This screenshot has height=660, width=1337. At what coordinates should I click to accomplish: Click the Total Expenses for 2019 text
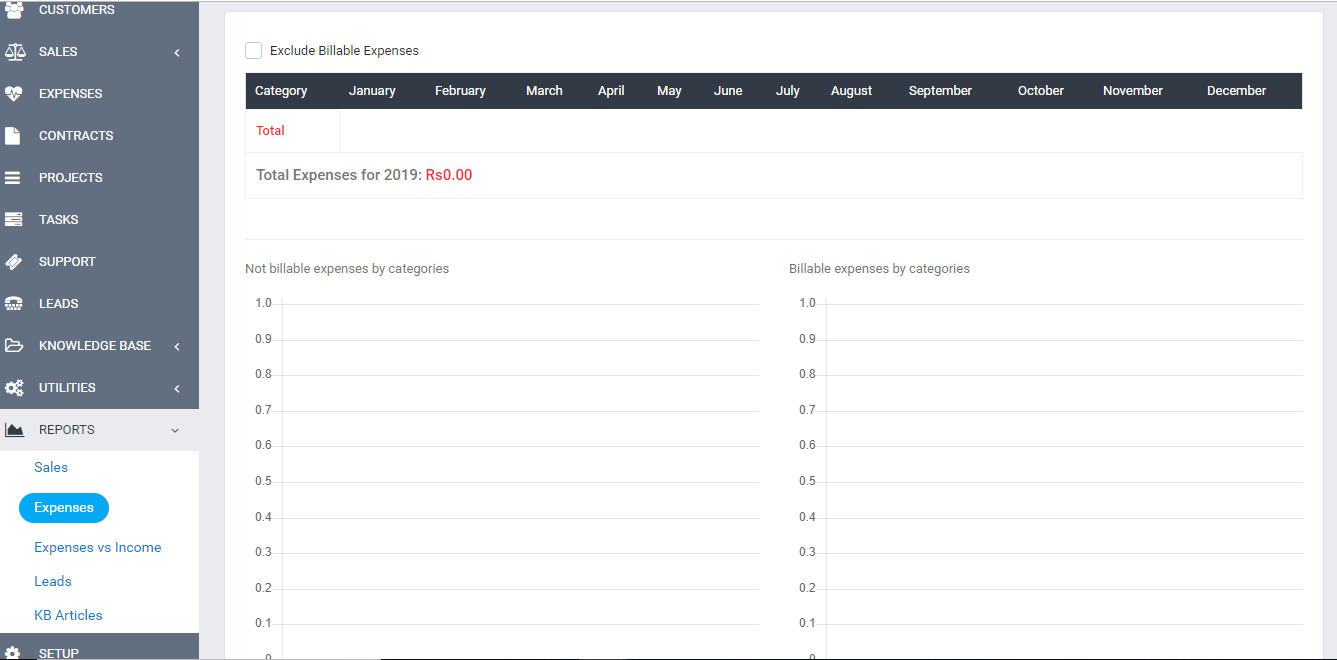[x=339, y=175]
